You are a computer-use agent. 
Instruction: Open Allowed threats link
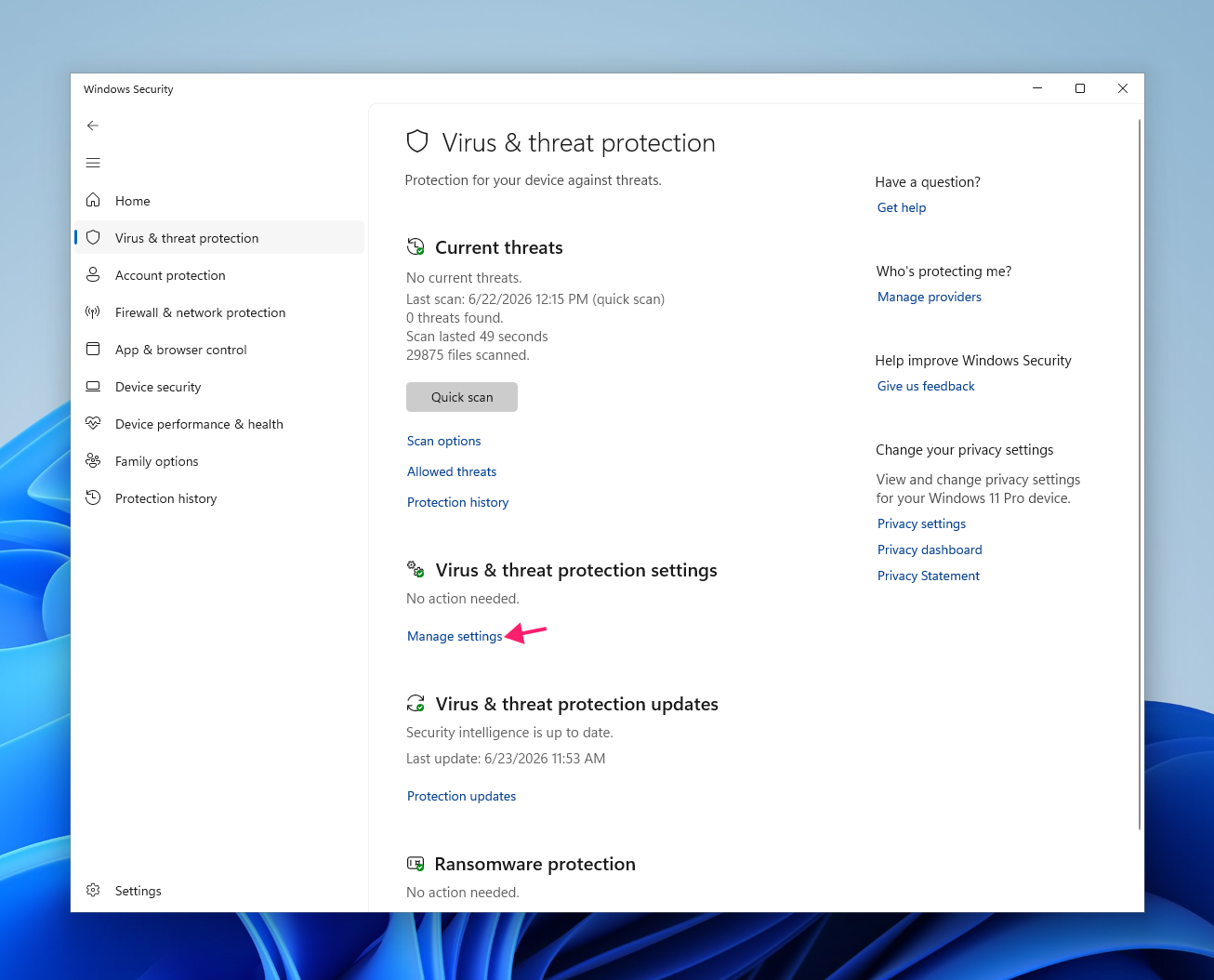click(452, 471)
